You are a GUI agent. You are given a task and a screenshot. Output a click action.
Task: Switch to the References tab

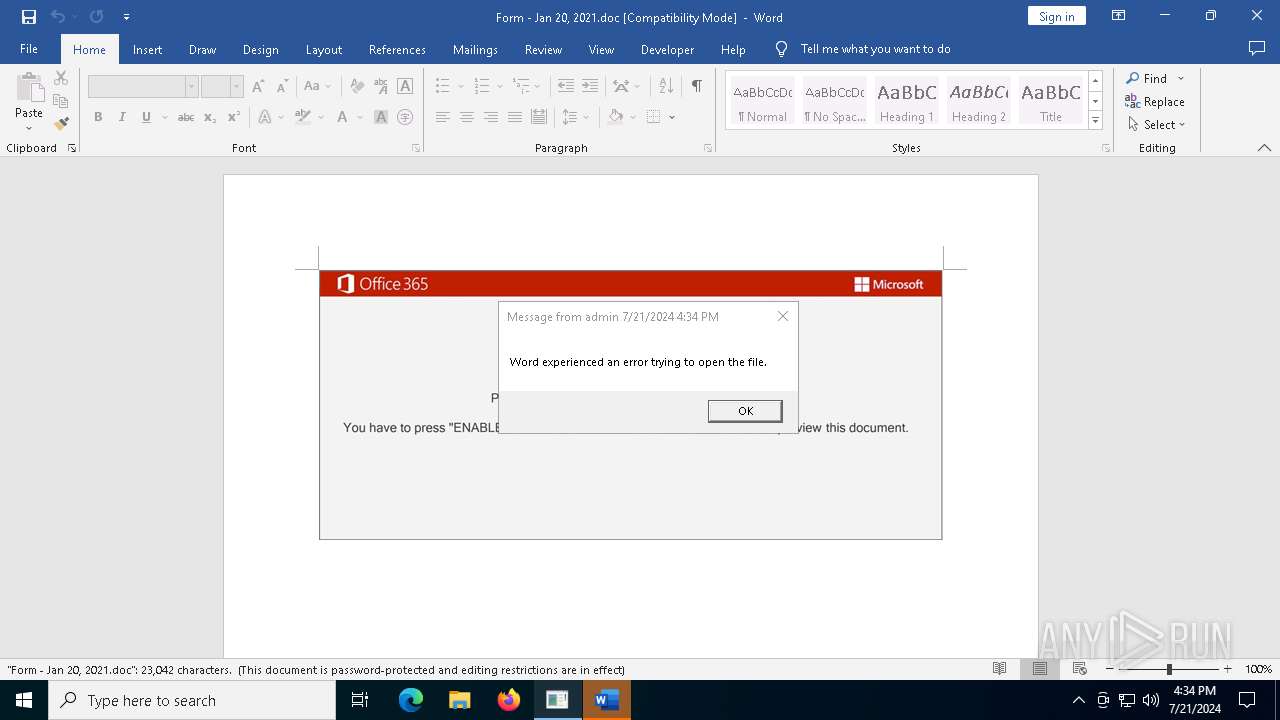397,49
